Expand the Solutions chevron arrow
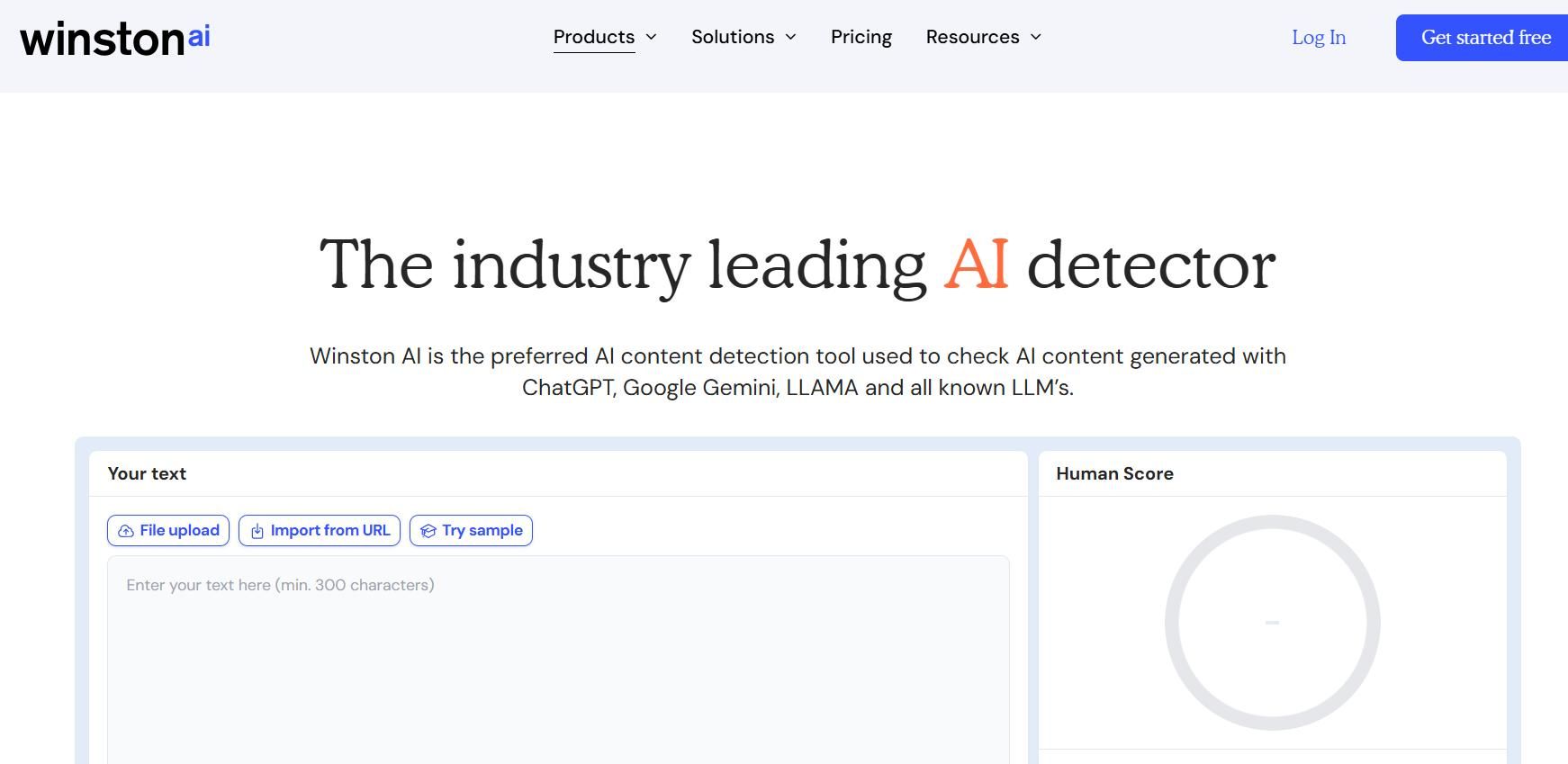This screenshot has width=1568, height=764. (791, 37)
